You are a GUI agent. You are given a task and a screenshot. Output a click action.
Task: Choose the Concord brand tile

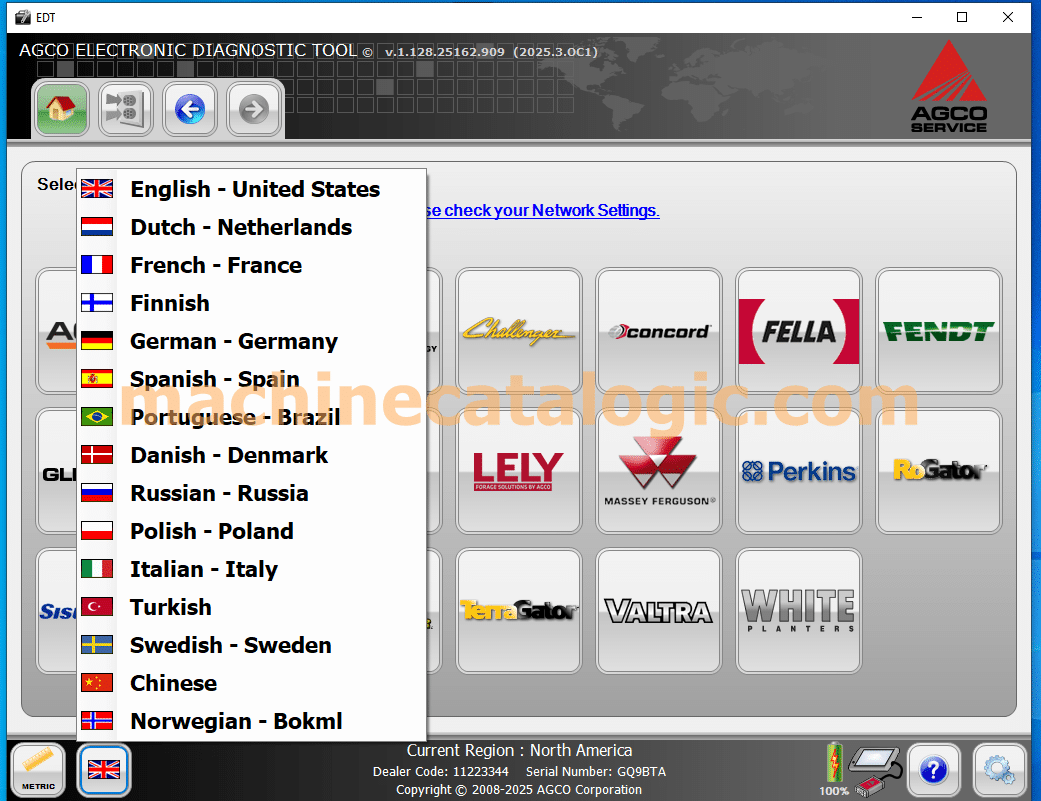pos(659,330)
